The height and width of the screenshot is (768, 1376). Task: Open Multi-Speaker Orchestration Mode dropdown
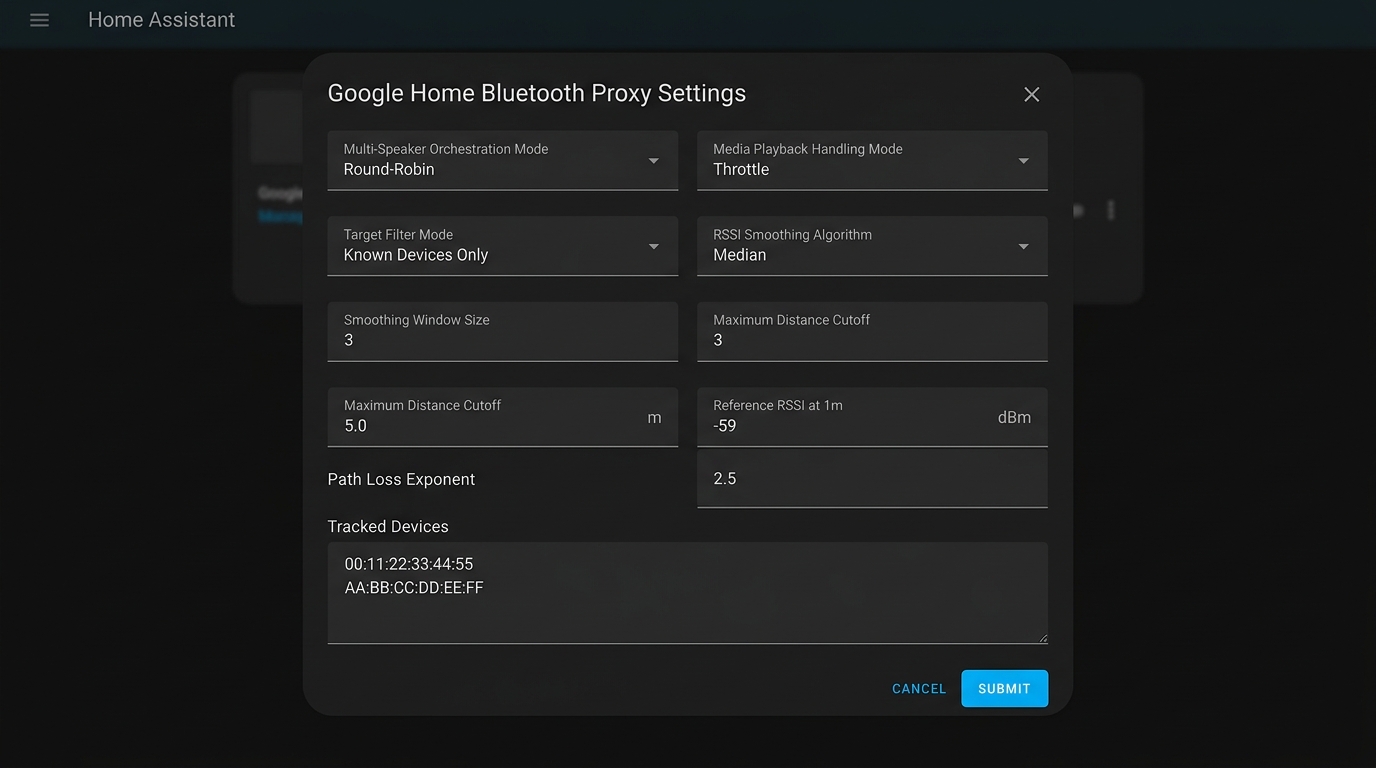(x=503, y=160)
